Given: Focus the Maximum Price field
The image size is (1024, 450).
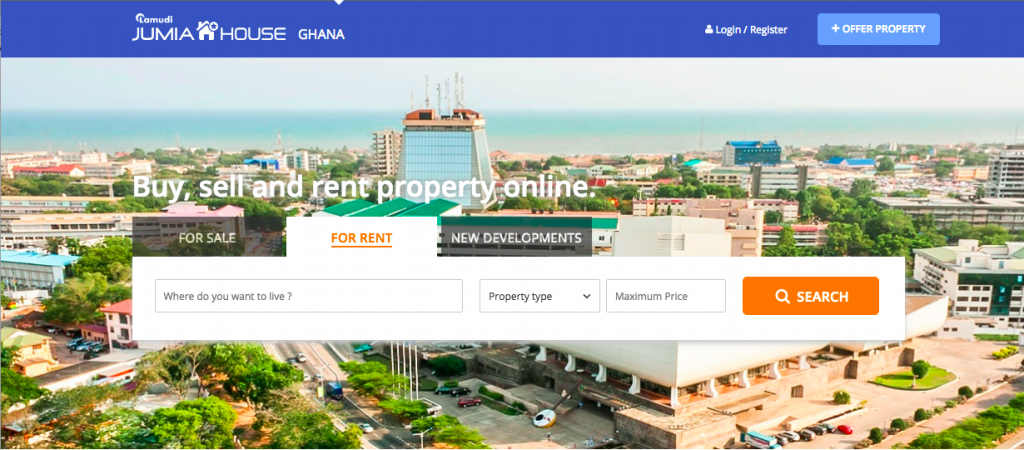Looking at the screenshot, I should click(665, 296).
